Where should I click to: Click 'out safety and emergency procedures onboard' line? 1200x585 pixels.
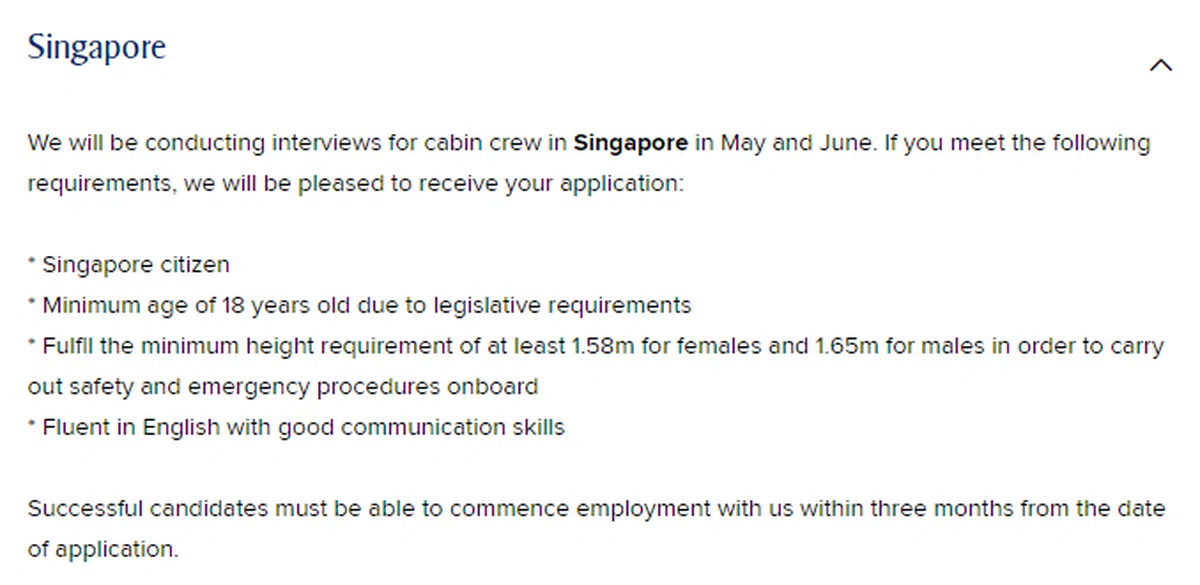[x=283, y=387]
